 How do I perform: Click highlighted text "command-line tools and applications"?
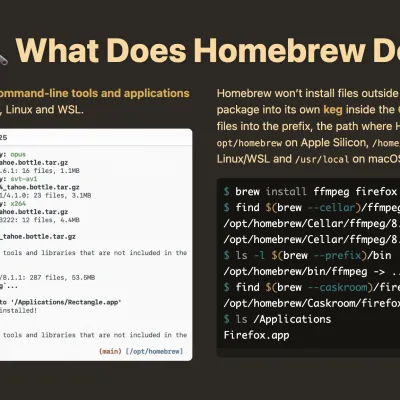(95, 93)
